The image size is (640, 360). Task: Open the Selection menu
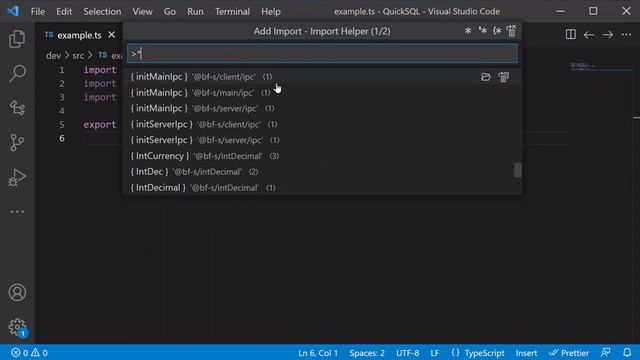(x=102, y=11)
